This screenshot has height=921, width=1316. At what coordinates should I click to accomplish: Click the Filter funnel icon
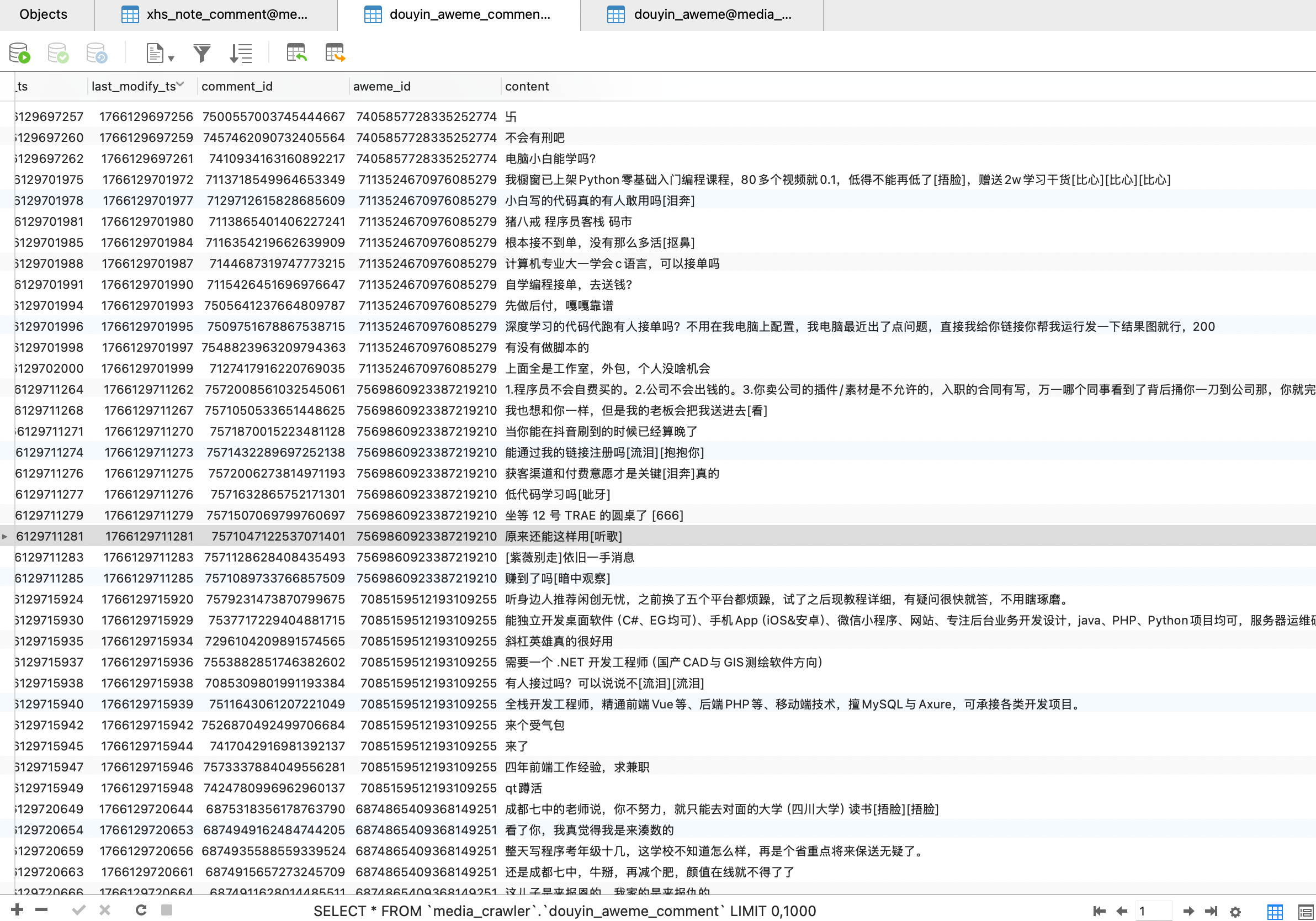coord(201,54)
